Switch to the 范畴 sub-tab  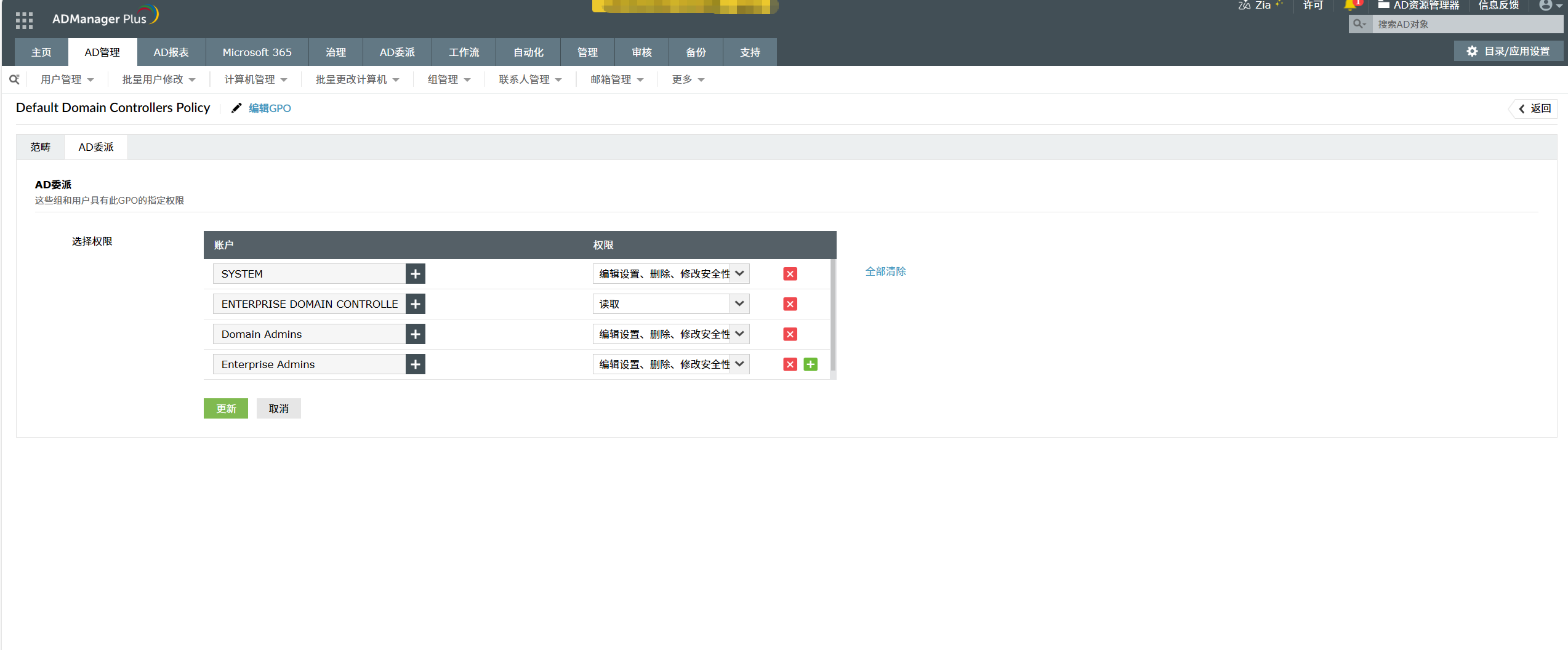pyautogui.click(x=41, y=147)
